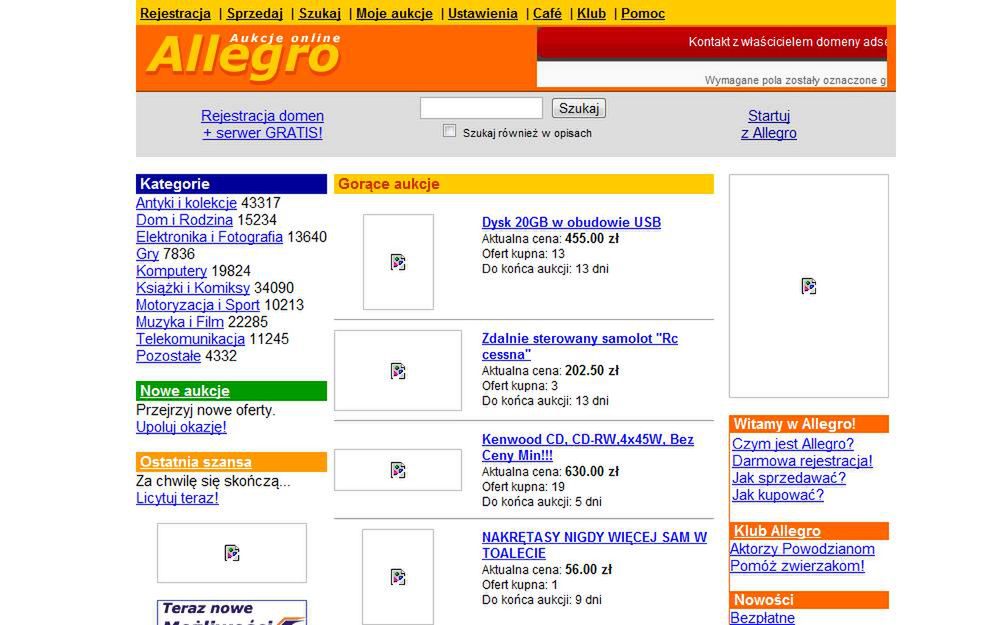The image size is (1000, 625).
Task: Open Aktorzy Powodzianom link
Action: click(802, 549)
